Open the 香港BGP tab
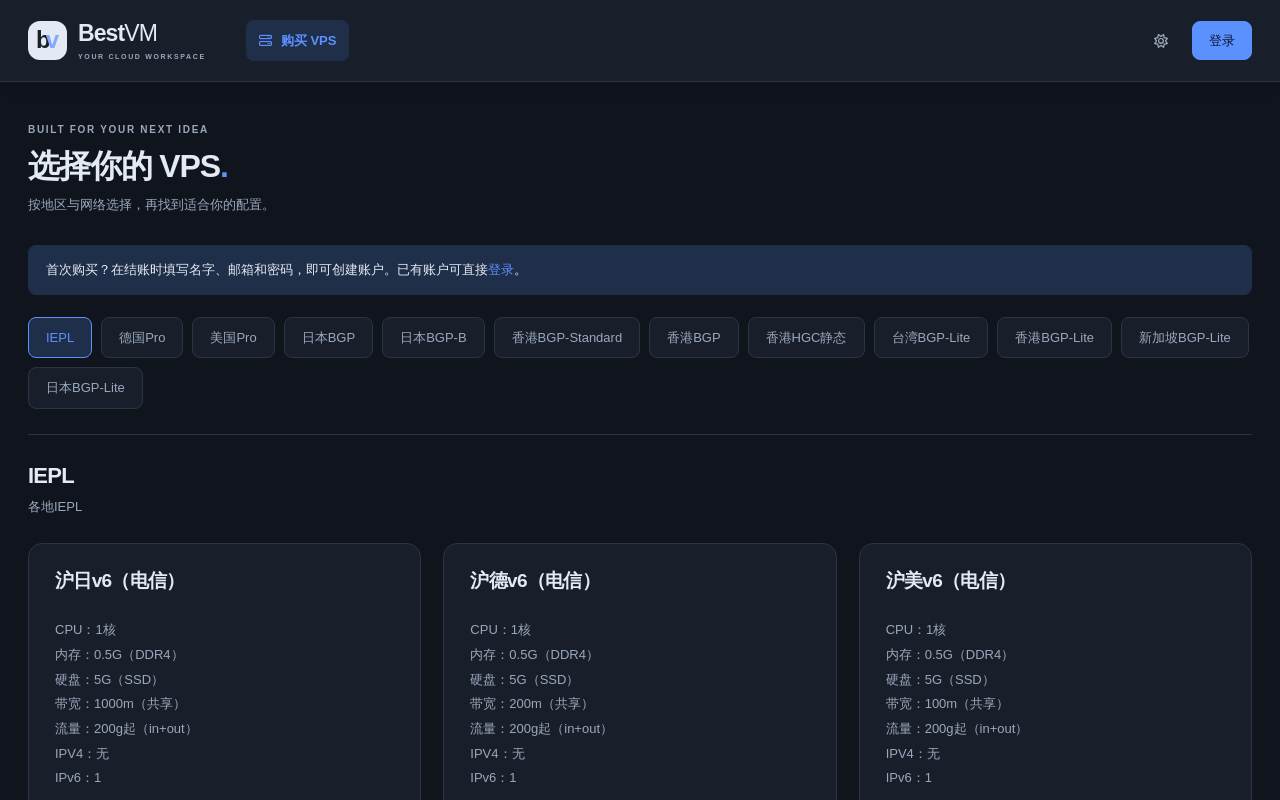1280x800 pixels. click(x=694, y=338)
